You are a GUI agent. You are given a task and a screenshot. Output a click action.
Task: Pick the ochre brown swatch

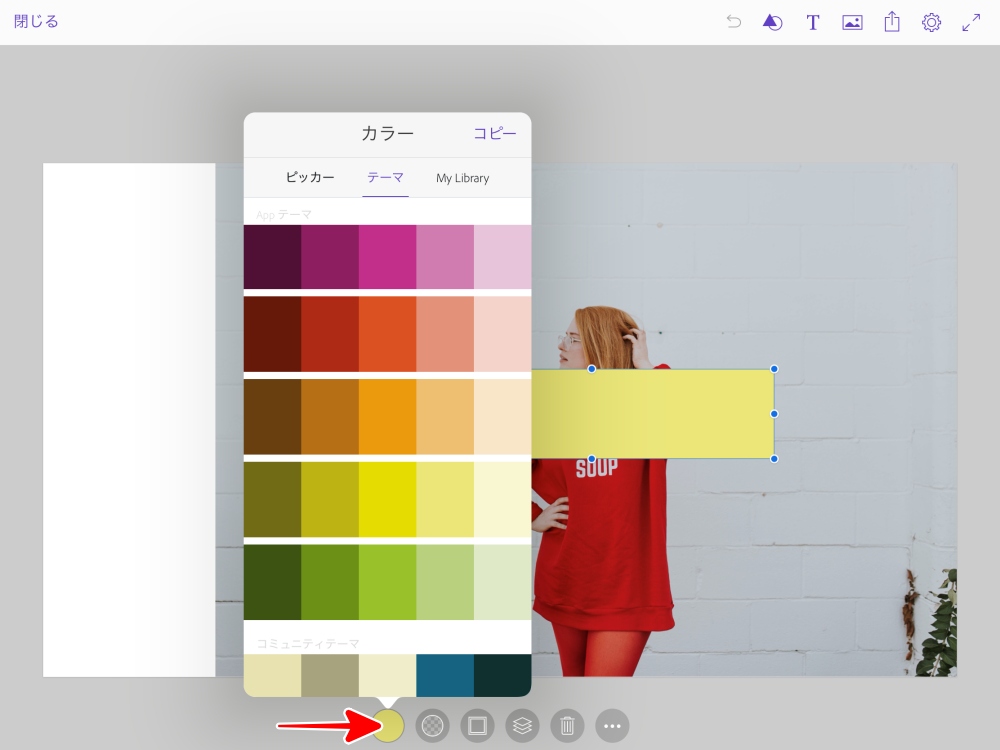(330, 417)
